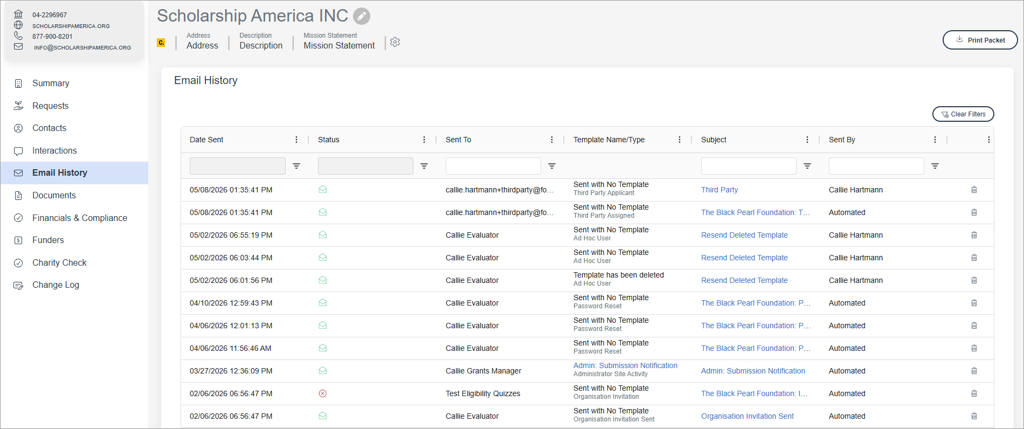This screenshot has height=429, width=1024.
Task: Click the email envelope icon in contact card
Action: pyautogui.click(x=18, y=47)
